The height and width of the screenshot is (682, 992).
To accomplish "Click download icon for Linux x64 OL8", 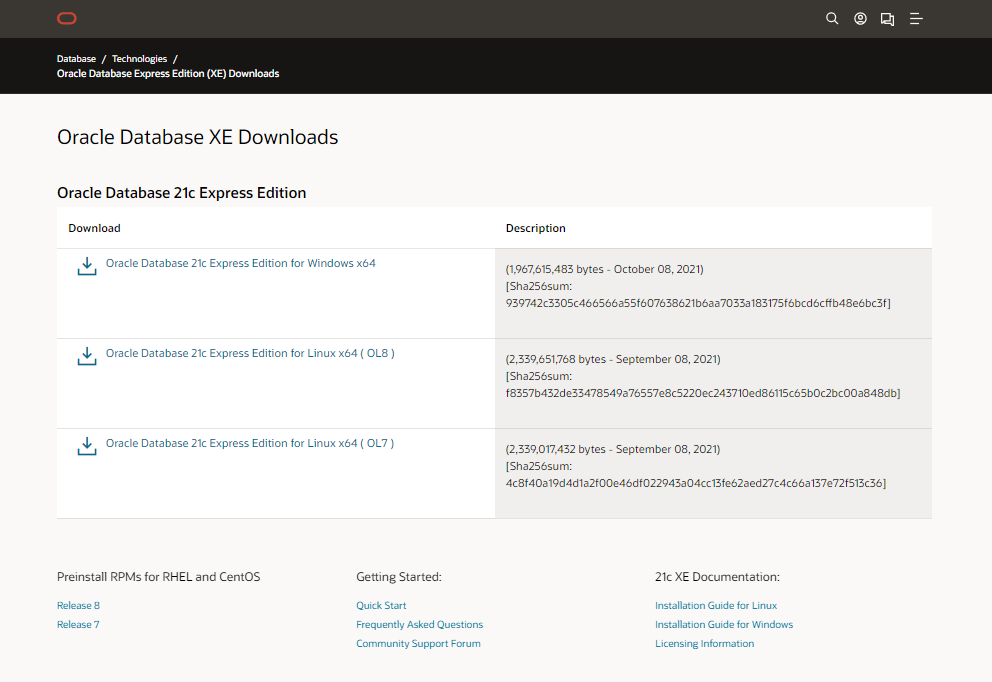I will coord(87,356).
